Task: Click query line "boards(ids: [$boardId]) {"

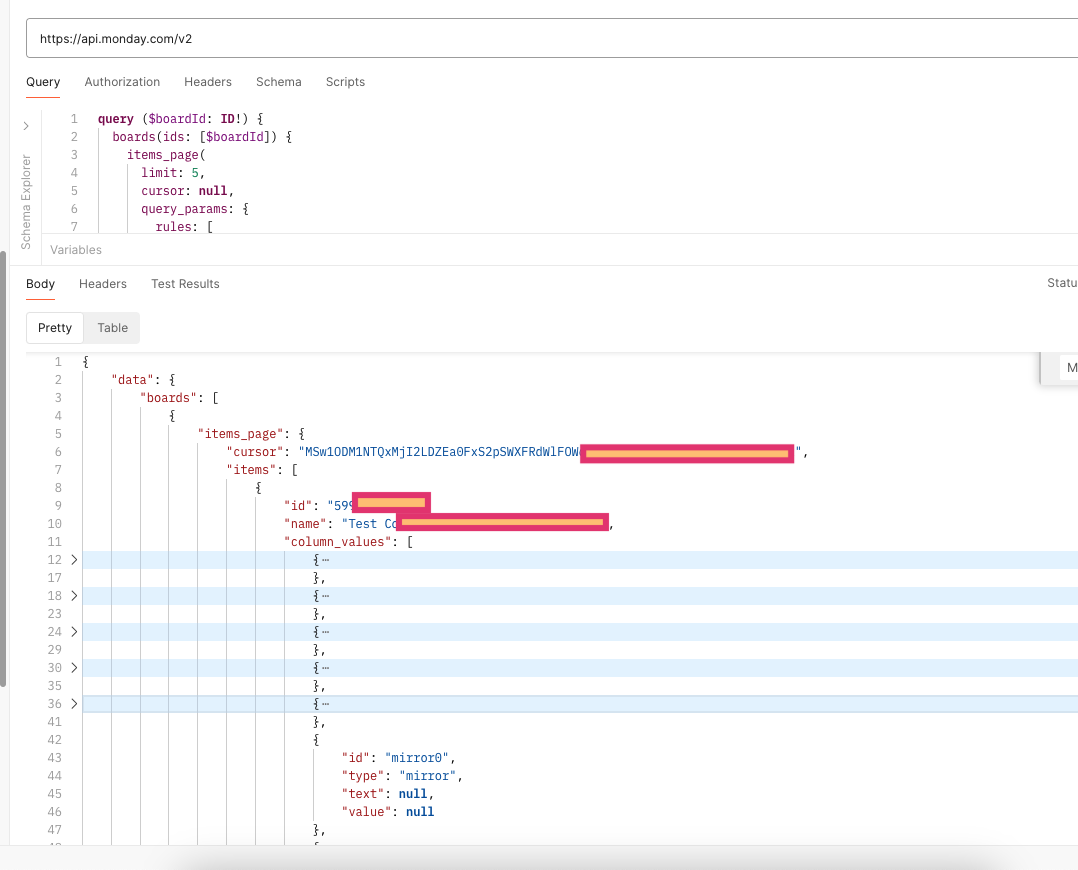Action: coord(202,137)
